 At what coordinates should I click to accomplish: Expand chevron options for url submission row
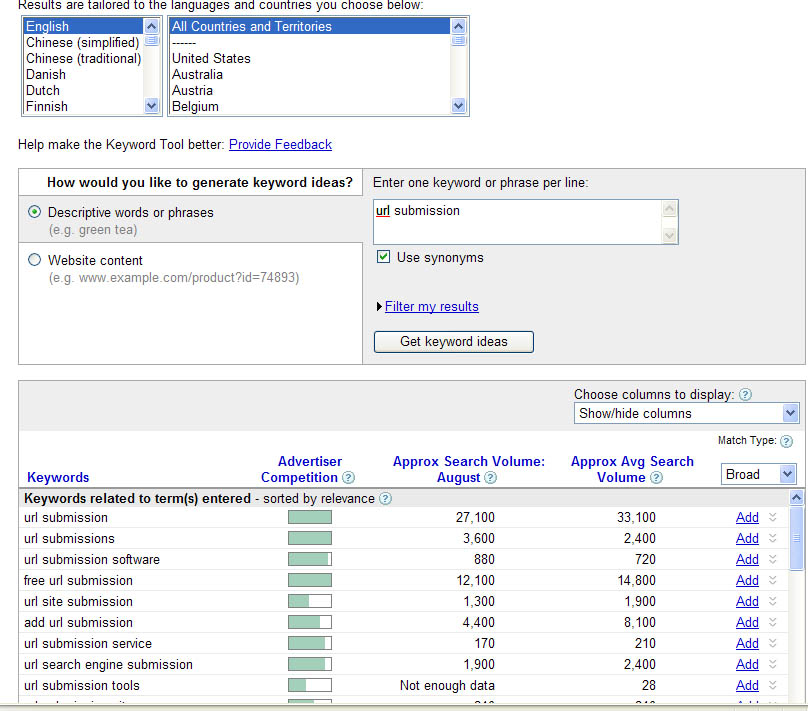coord(772,517)
